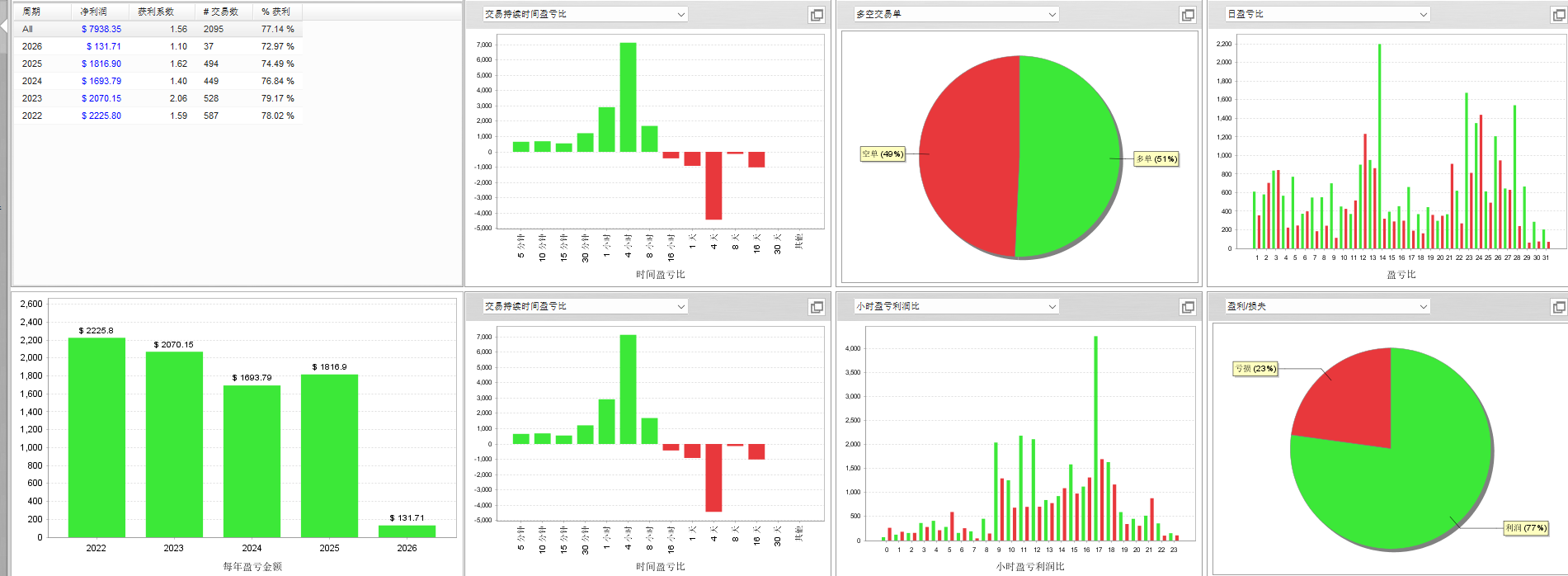Select the 2023 period row
The image size is (1568, 576).
[32, 98]
